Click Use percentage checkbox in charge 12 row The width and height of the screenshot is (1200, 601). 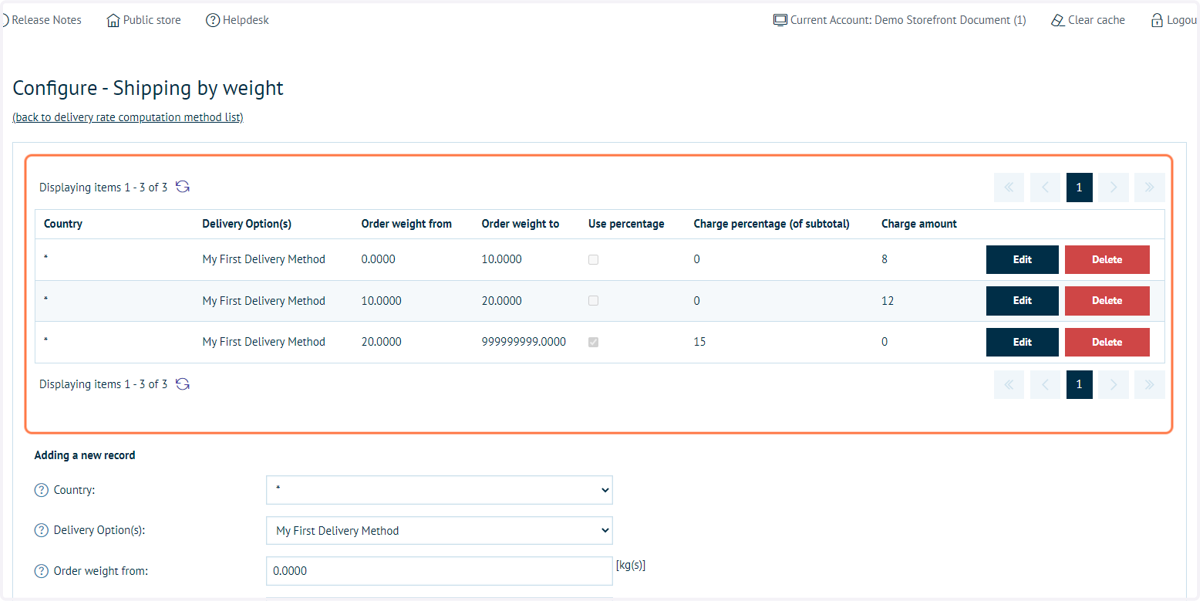[x=594, y=300]
